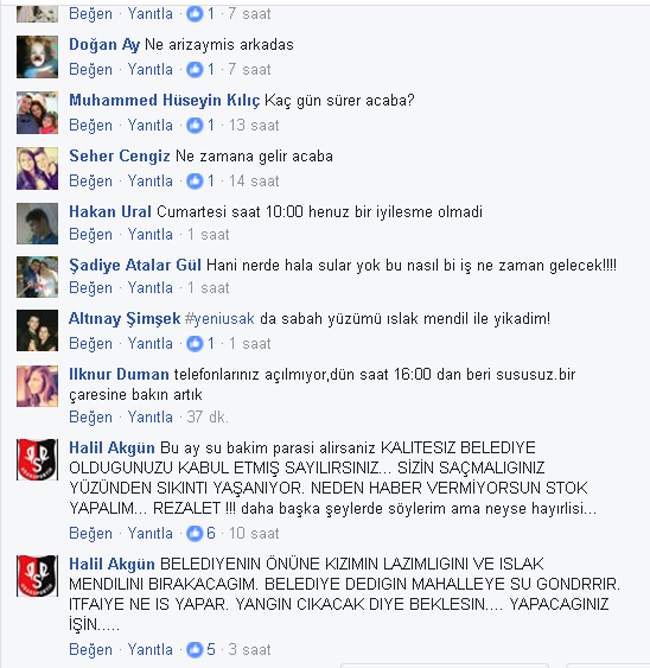
Task: Like Hakan Ural's comment with Beğen
Action: pos(91,234)
